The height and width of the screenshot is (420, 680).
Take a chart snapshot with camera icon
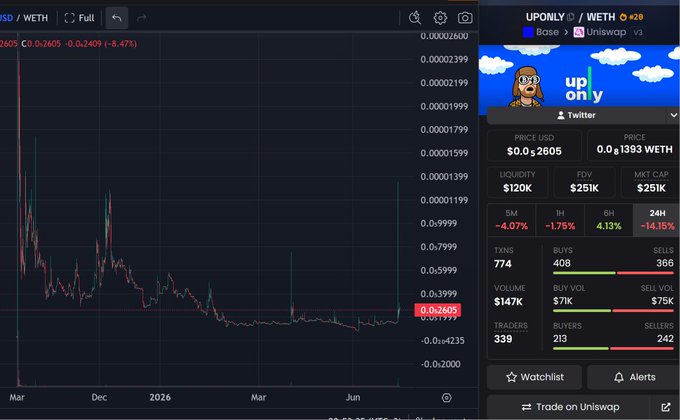click(x=465, y=18)
